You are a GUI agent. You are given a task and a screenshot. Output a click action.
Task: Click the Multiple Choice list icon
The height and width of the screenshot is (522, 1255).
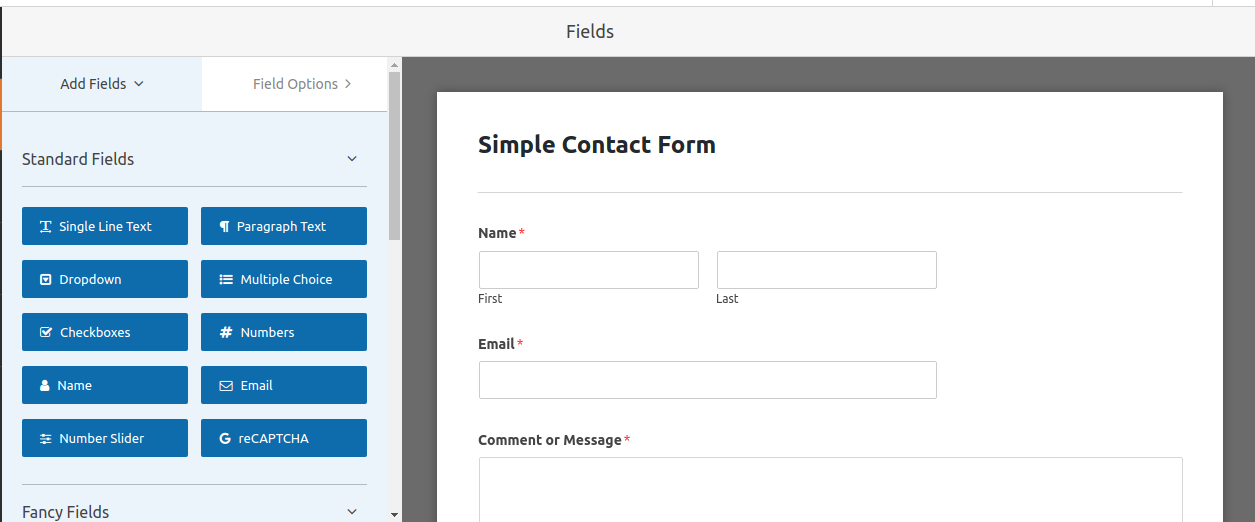click(x=226, y=280)
